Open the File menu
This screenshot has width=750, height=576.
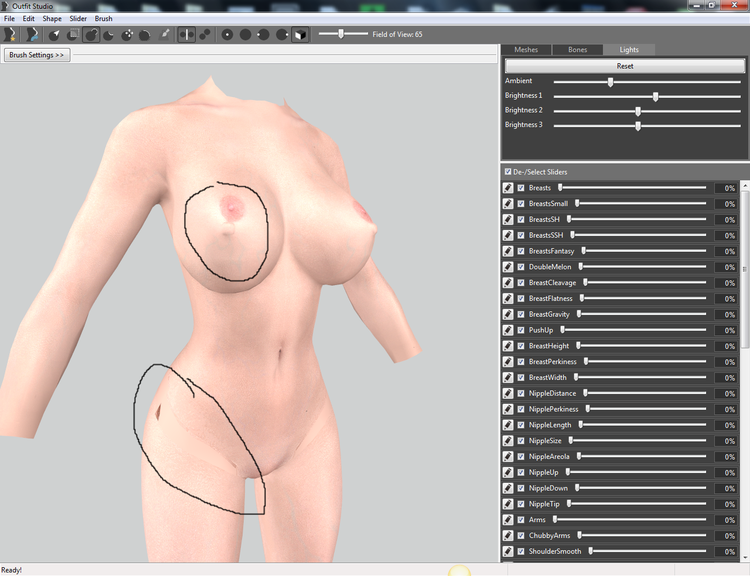click(x=9, y=19)
